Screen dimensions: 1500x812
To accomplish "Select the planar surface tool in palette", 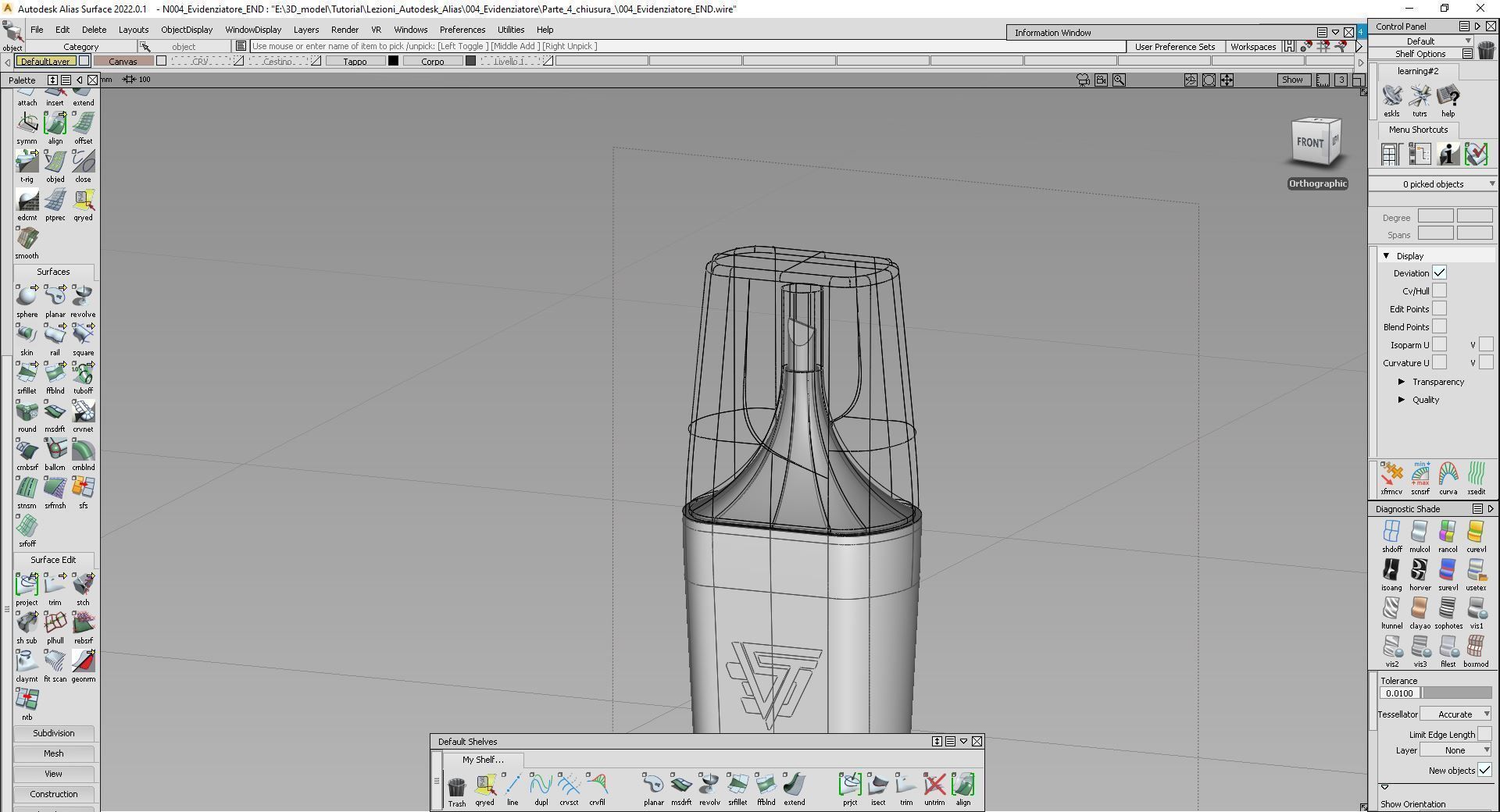I will click(x=55, y=296).
